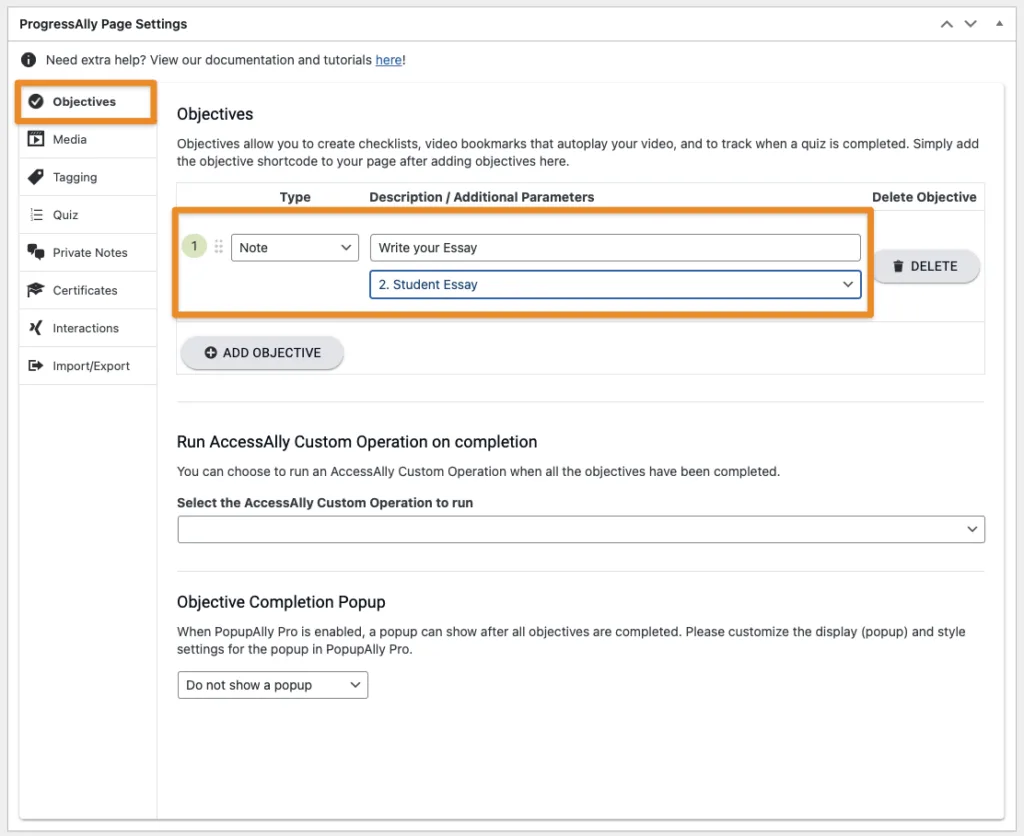Click the info icon beside help text

(x=29, y=60)
